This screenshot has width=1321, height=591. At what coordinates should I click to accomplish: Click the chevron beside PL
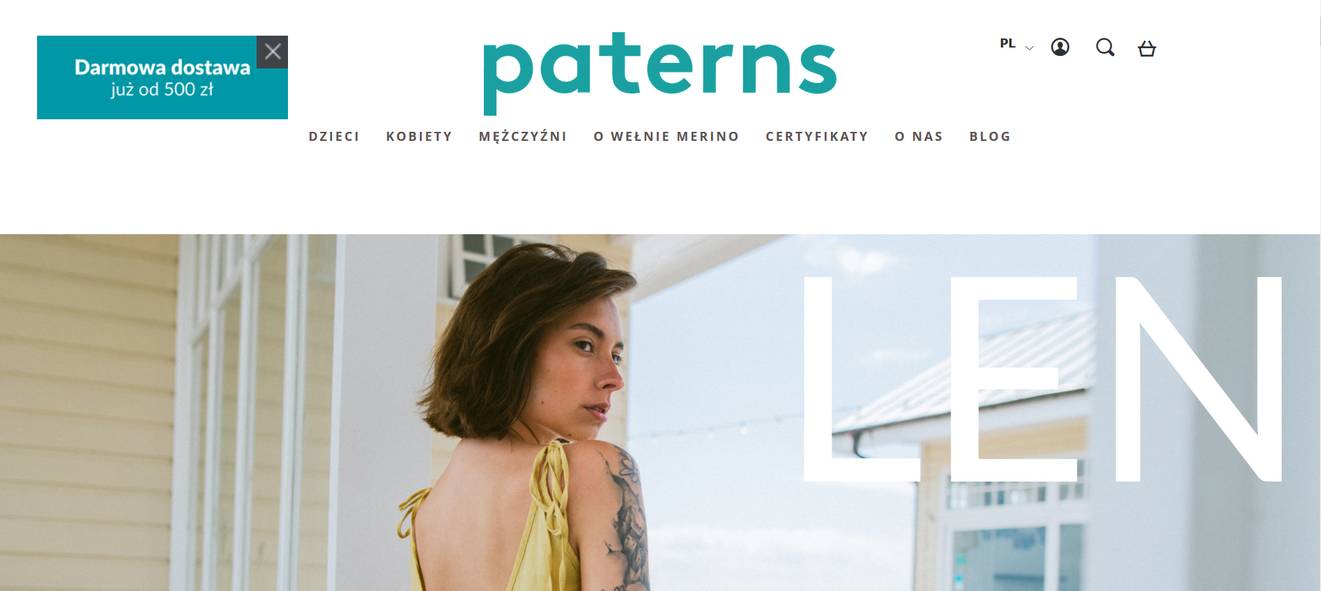pos(1029,48)
